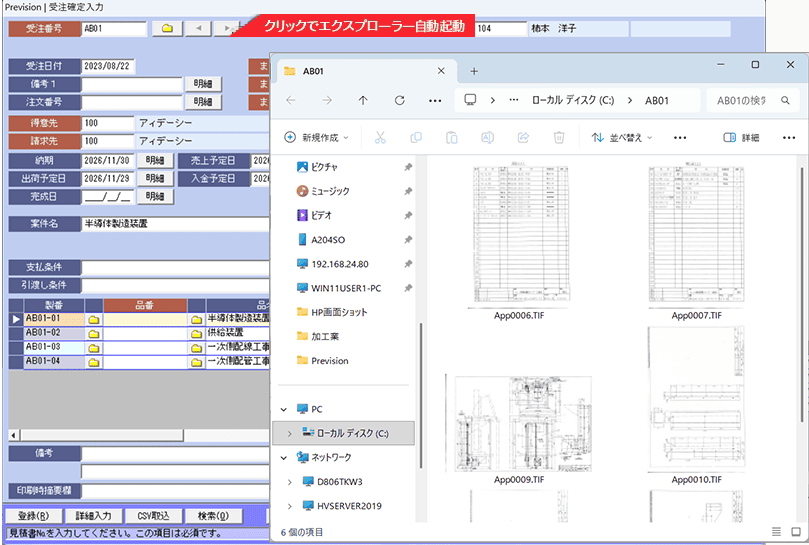Toggle the 詳細 details pane
809x545 pixels.
741,138
